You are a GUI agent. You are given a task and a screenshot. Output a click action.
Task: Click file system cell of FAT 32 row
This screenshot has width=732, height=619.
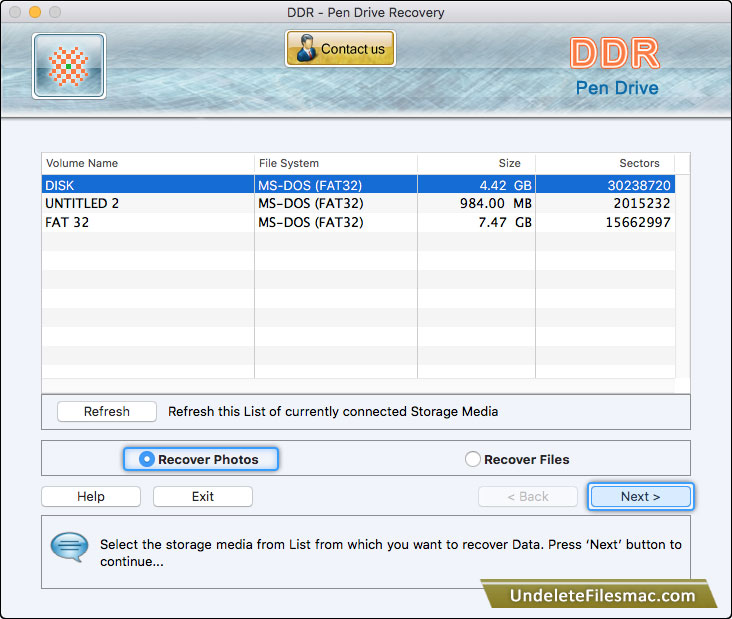[x=336, y=222]
